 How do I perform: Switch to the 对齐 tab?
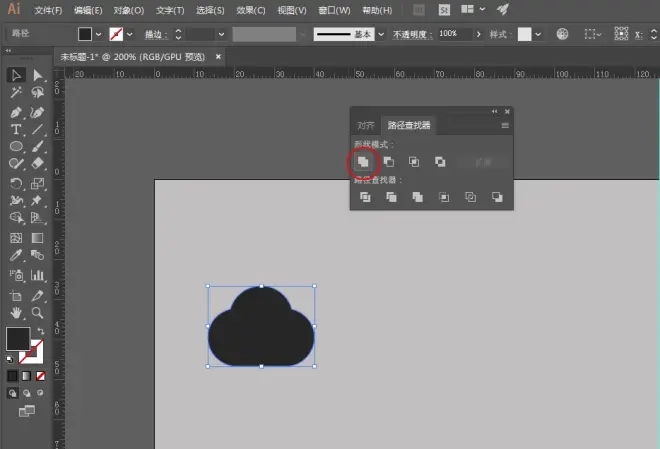click(365, 125)
